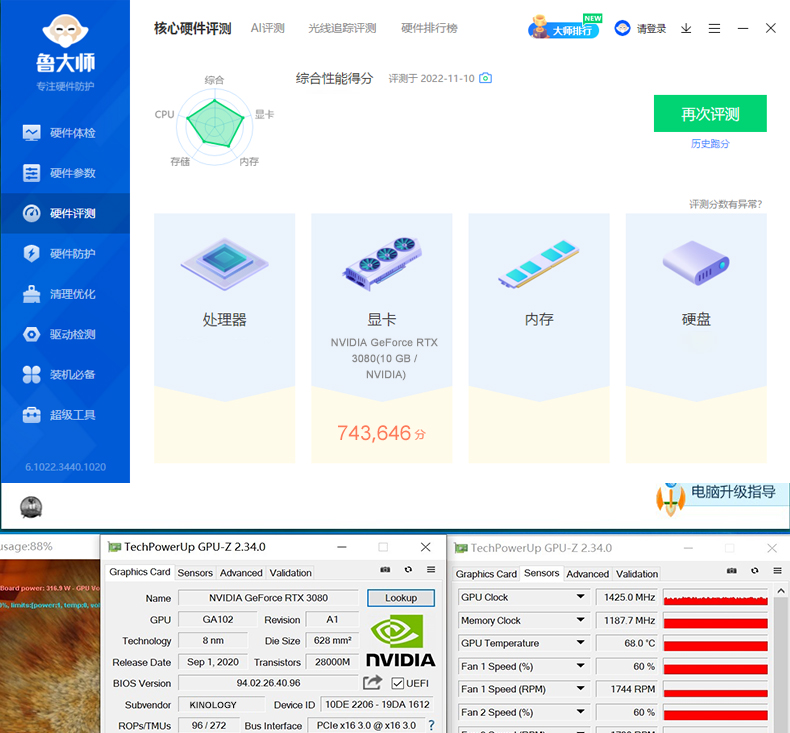
Task: Expand the Fan 2 Speed (%) dropdown
Action: point(580,712)
